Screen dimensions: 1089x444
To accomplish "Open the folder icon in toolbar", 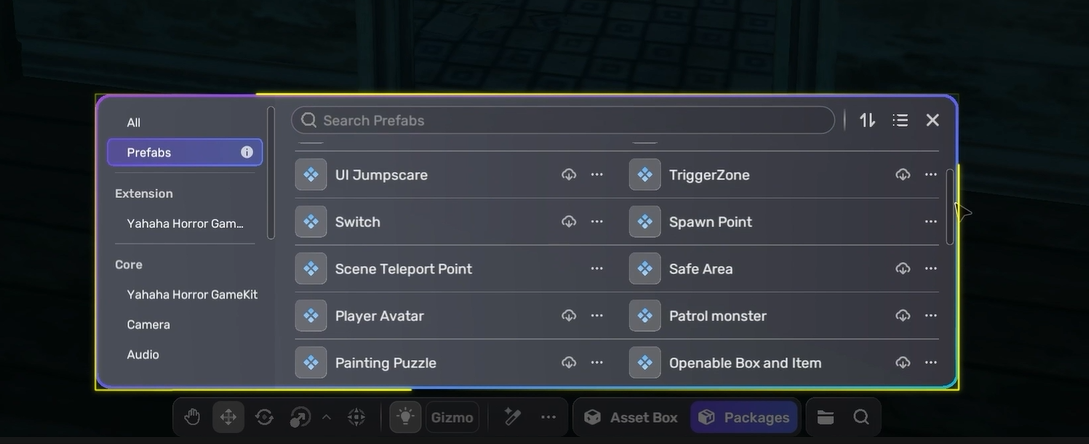I will [825, 417].
